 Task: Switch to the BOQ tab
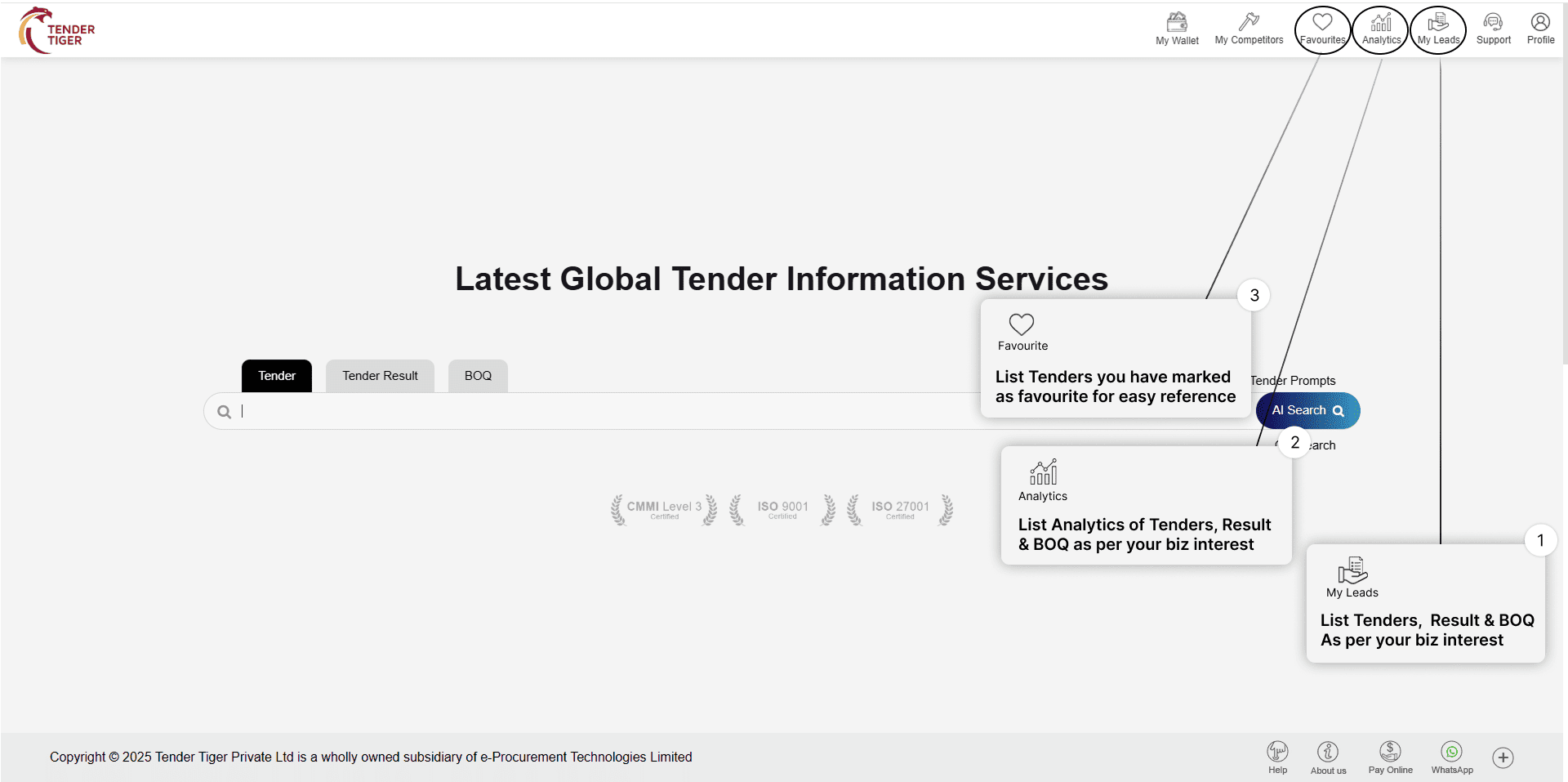[x=478, y=376]
